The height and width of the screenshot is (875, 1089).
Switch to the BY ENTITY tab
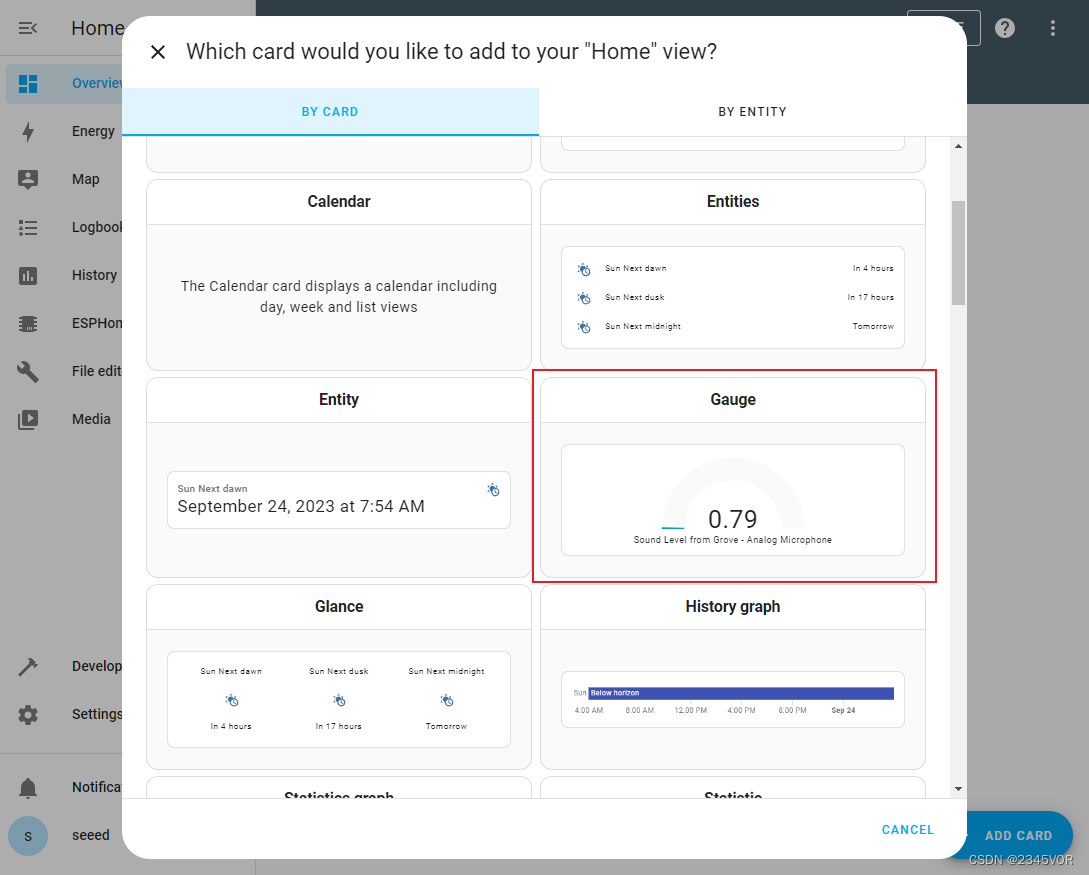pyautogui.click(x=752, y=111)
